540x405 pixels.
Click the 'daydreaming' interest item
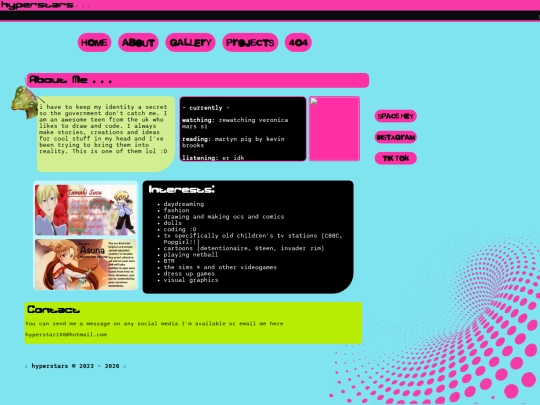pos(184,204)
